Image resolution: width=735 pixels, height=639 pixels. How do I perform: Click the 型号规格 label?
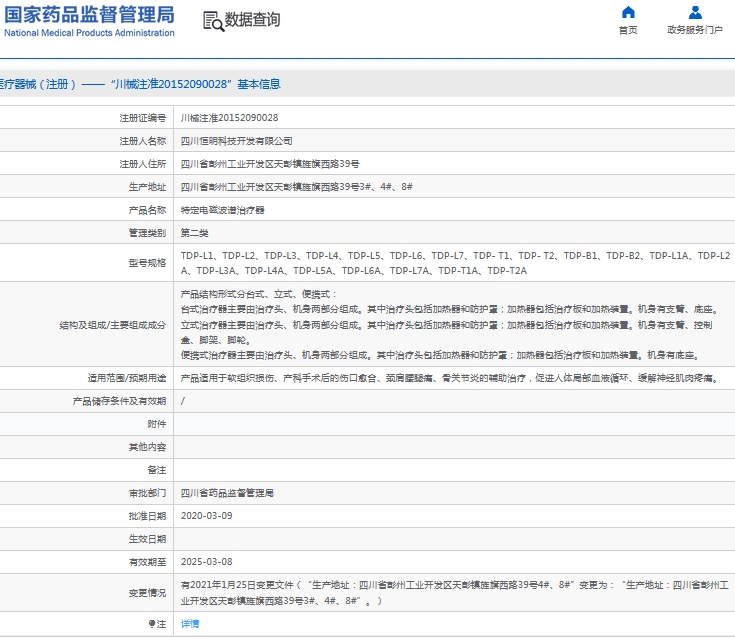click(x=147, y=263)
